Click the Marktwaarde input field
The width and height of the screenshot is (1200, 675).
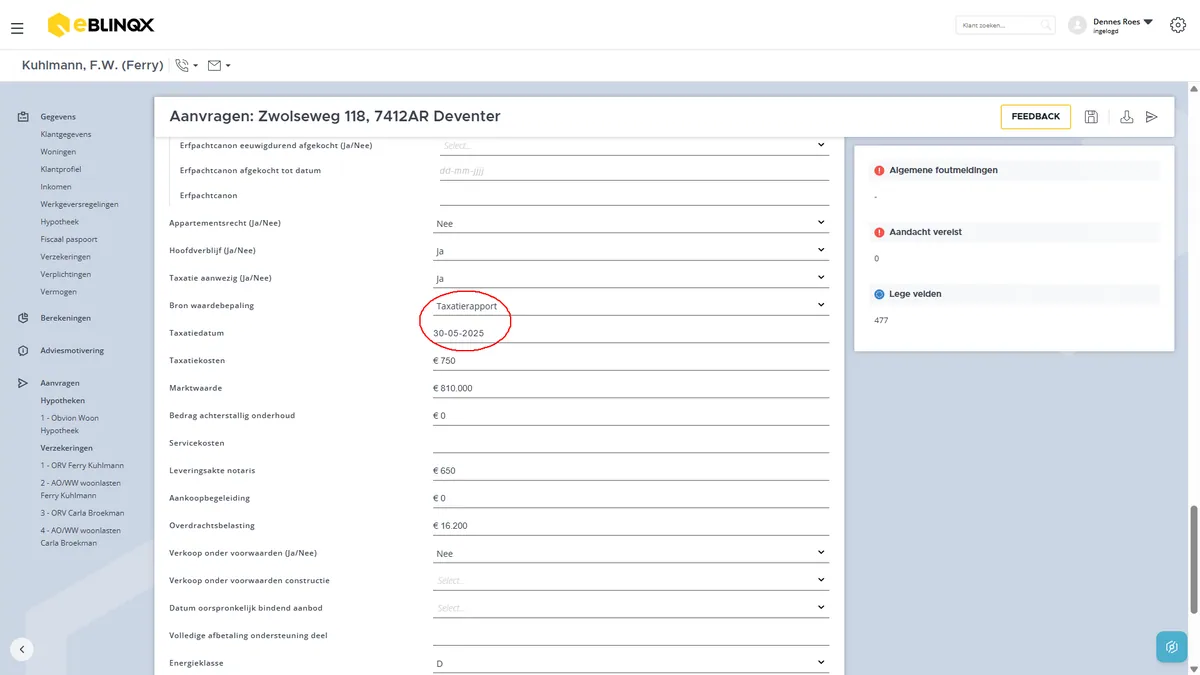point(631,388)
